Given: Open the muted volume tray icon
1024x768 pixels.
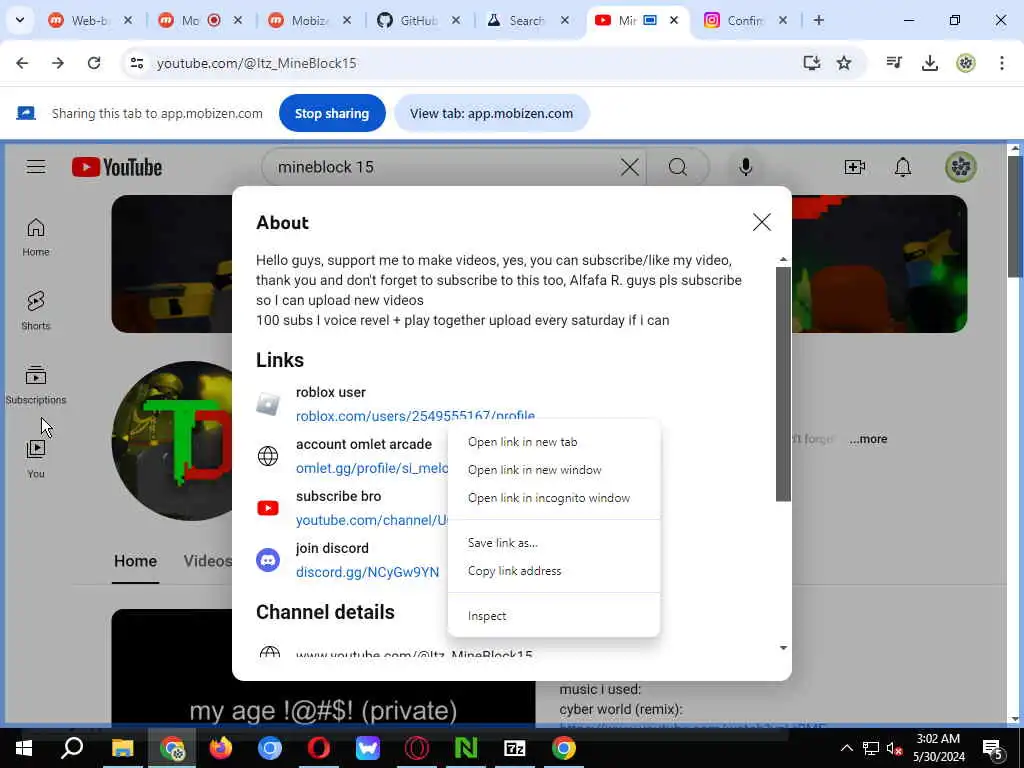Looking at the screenshot, I should point(894,748).
